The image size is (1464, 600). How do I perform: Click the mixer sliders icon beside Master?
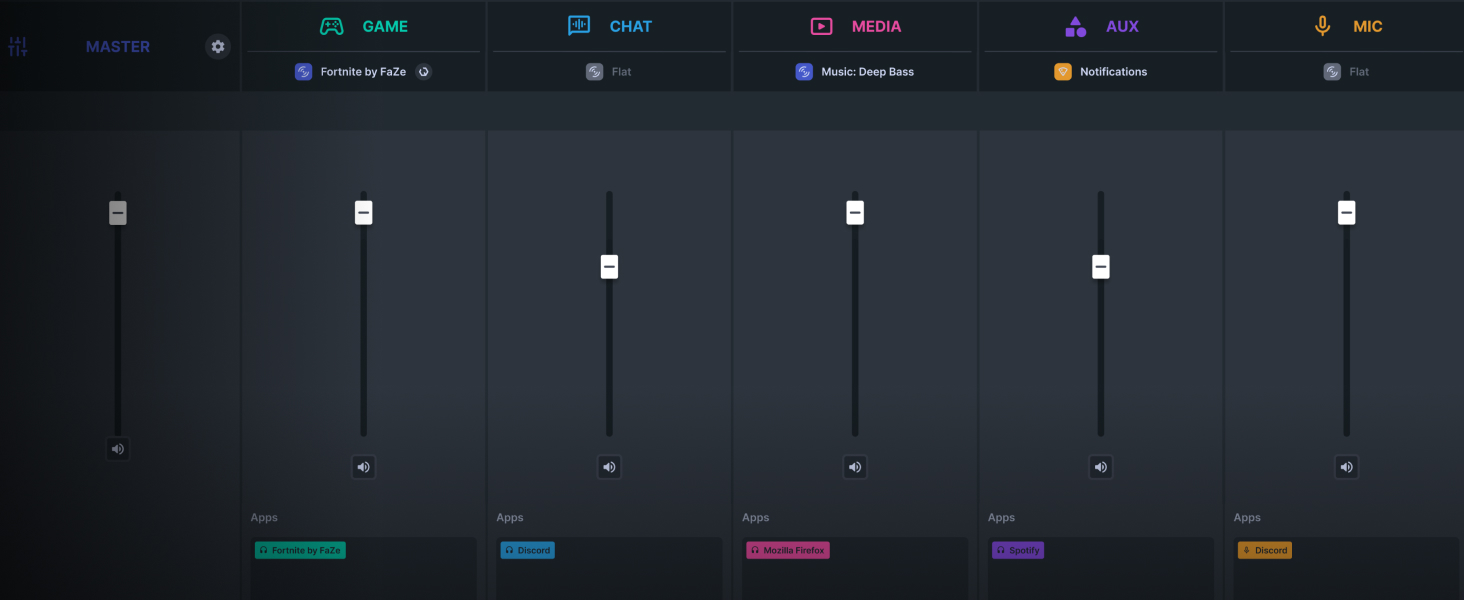tap(17, 46)
